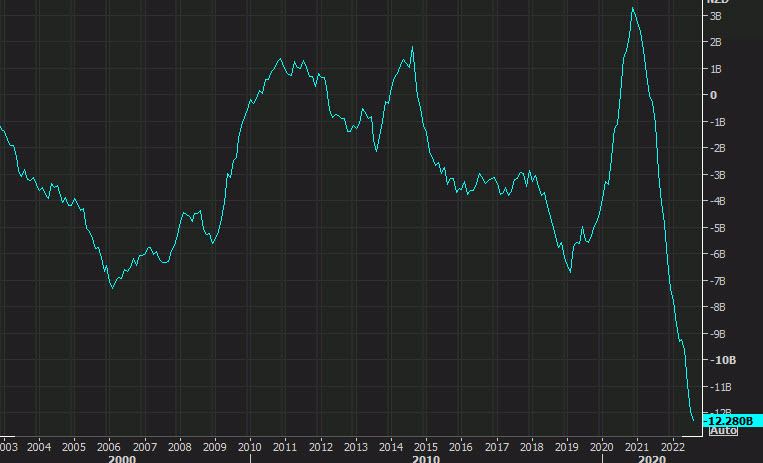This screenshot has height=463, width=763.
Task: Click the 2007 x-axis label
Action: point(145,447)
